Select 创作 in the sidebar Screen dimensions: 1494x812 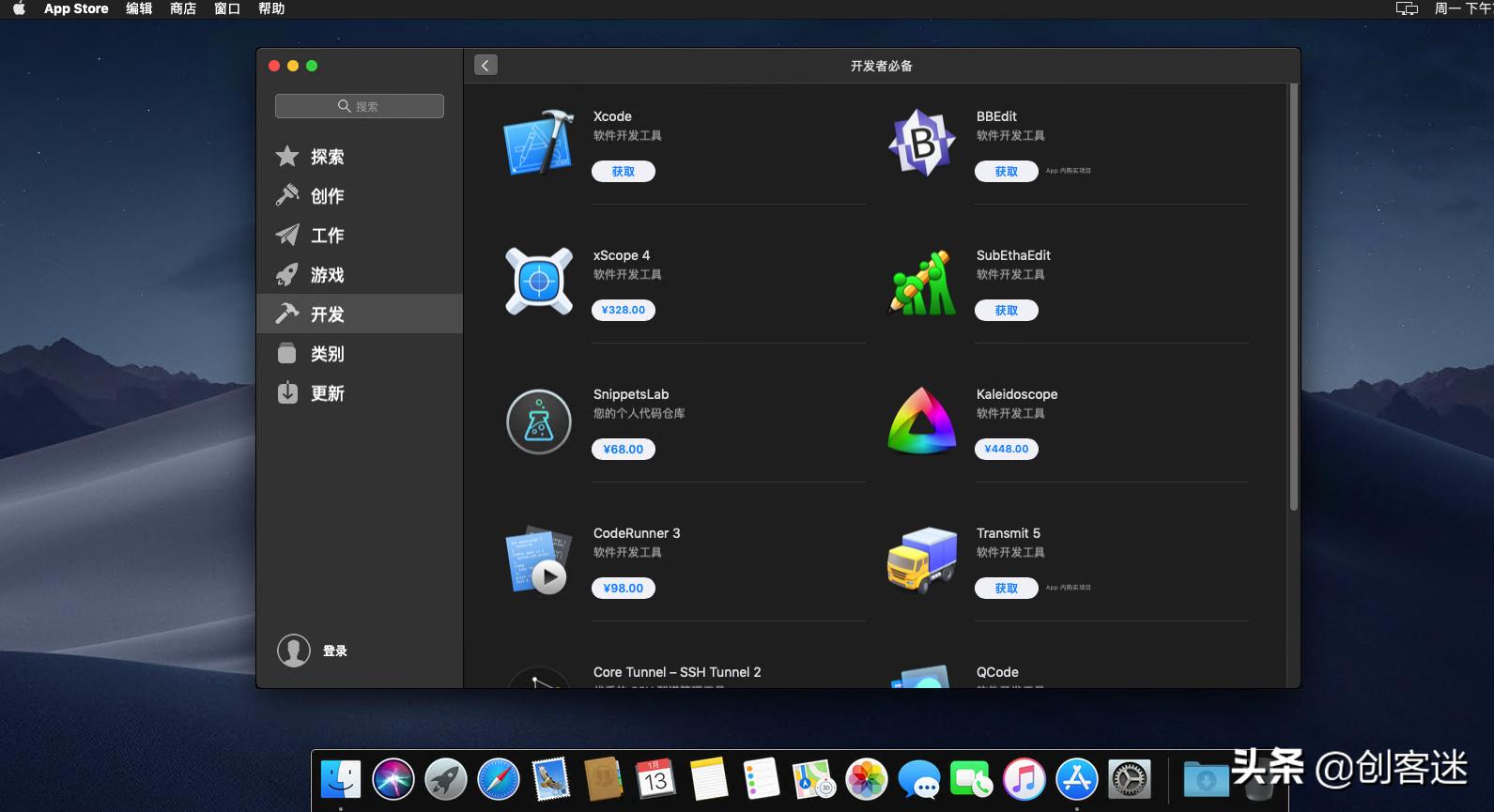coord(360,196)
